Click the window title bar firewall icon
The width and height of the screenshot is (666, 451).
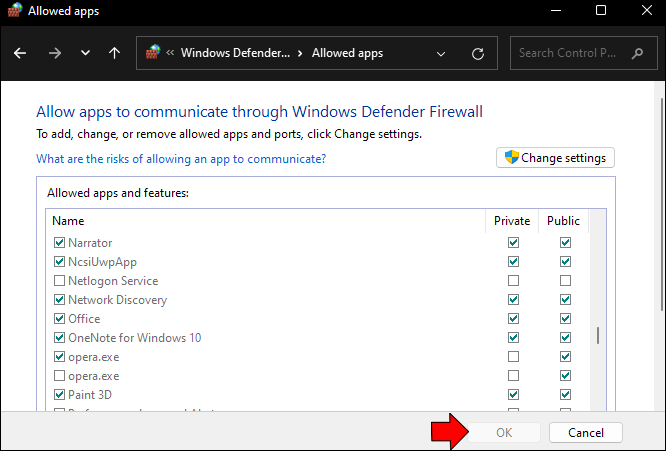15,11
